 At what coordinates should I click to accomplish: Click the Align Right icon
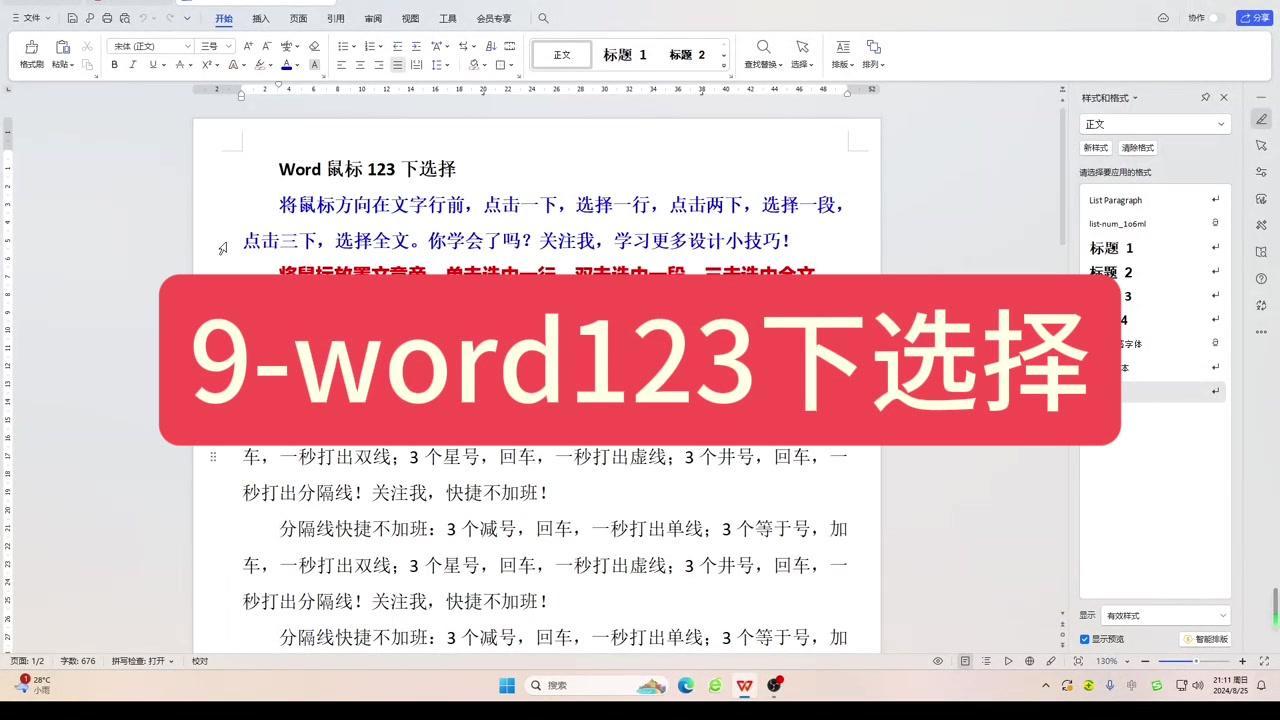379,65
